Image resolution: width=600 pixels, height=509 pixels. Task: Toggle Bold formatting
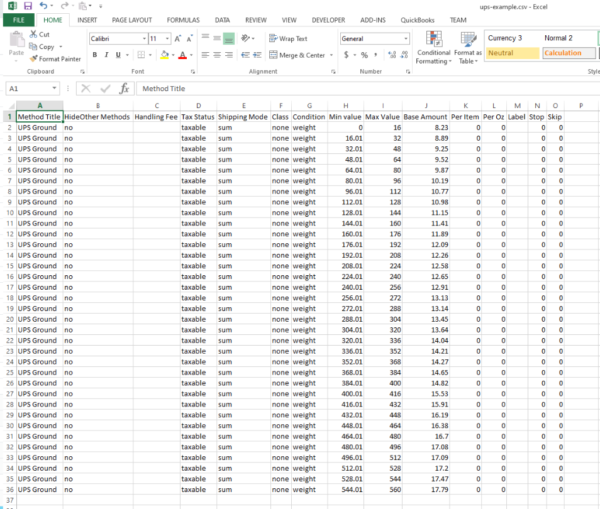(93, 55)
